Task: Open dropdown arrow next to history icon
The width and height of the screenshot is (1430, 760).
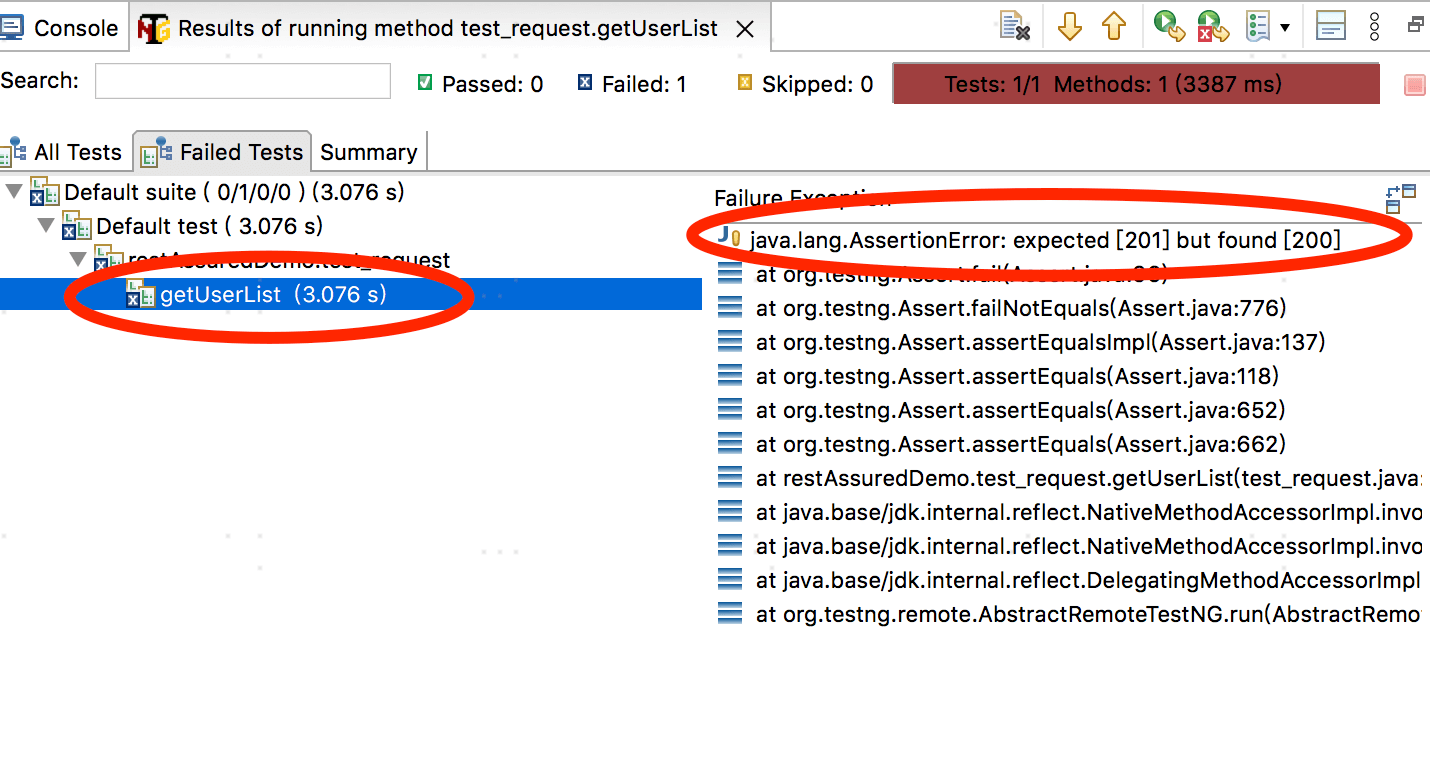Action: point(1285,27)
